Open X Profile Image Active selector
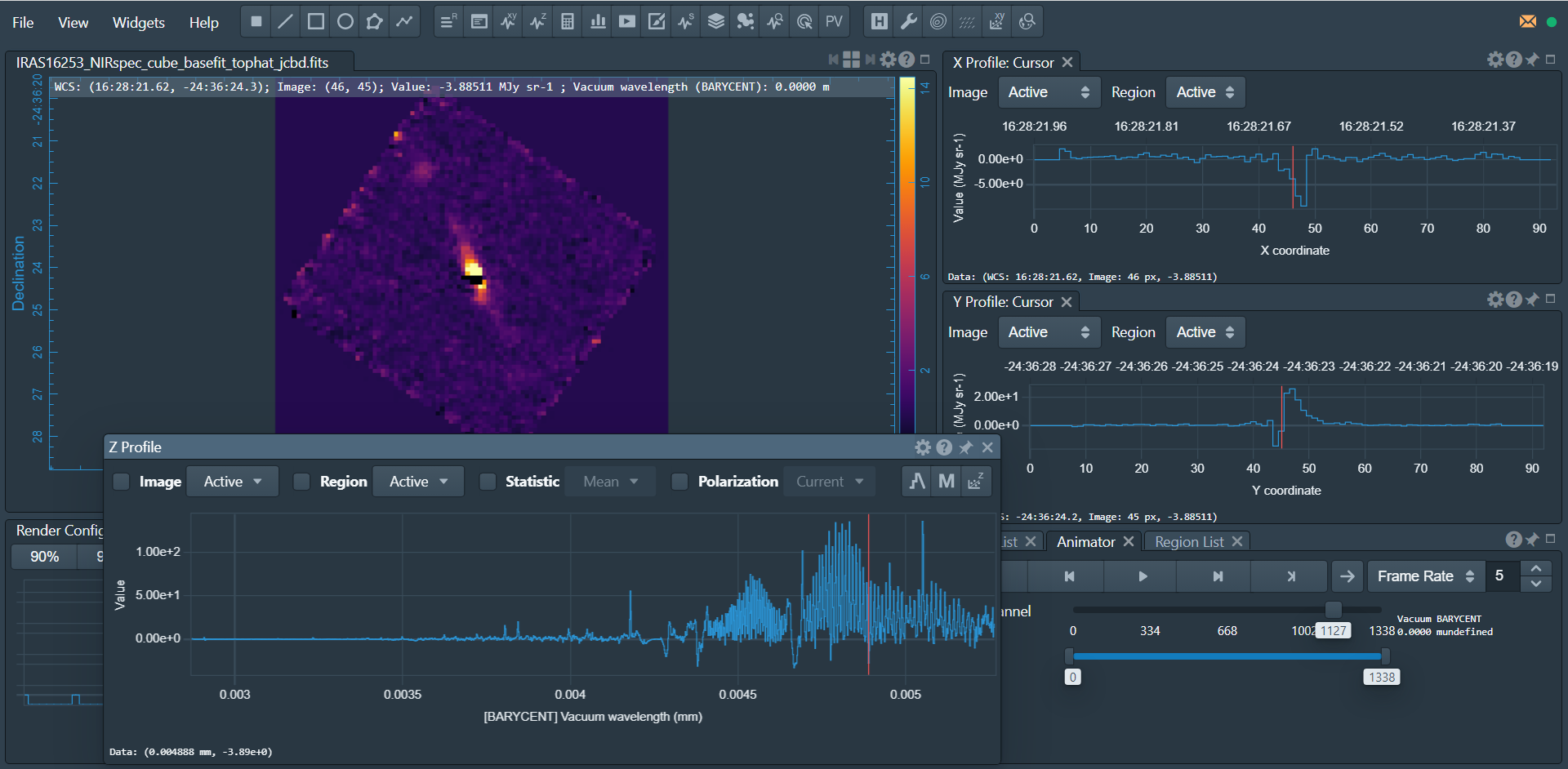1568x769 pixels. pyautogui.click(x=1049, y=92)
